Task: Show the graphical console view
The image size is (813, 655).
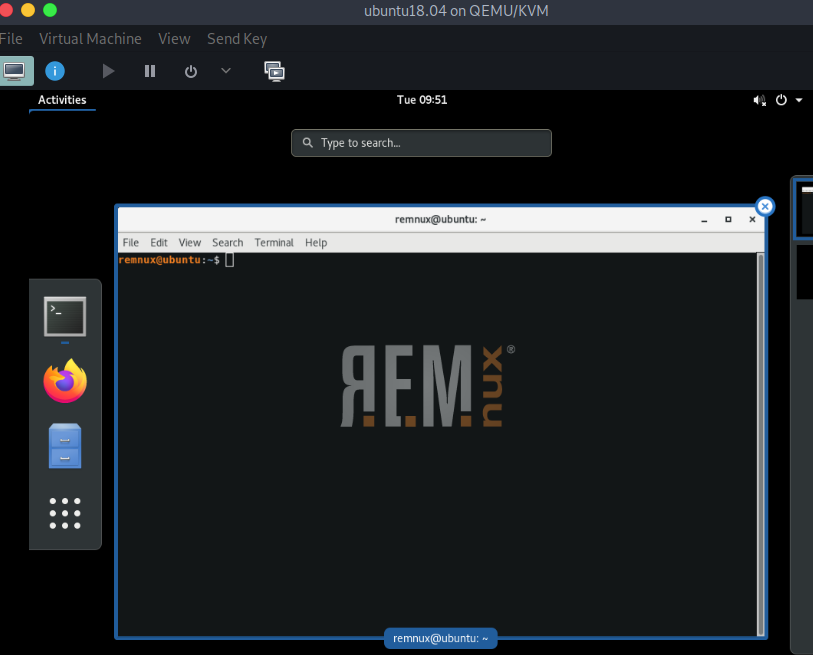Action: coord(15,71)
